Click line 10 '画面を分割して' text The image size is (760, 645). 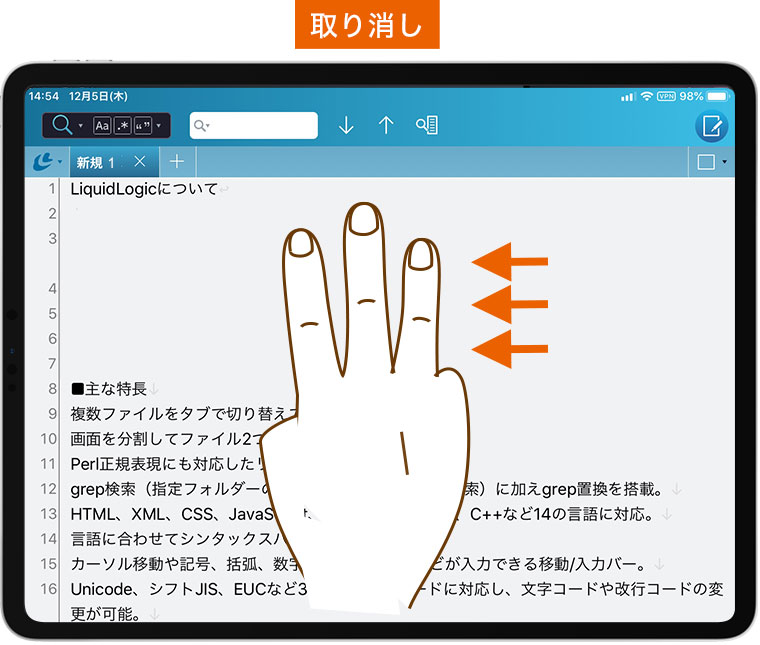[x=126, y=439]
